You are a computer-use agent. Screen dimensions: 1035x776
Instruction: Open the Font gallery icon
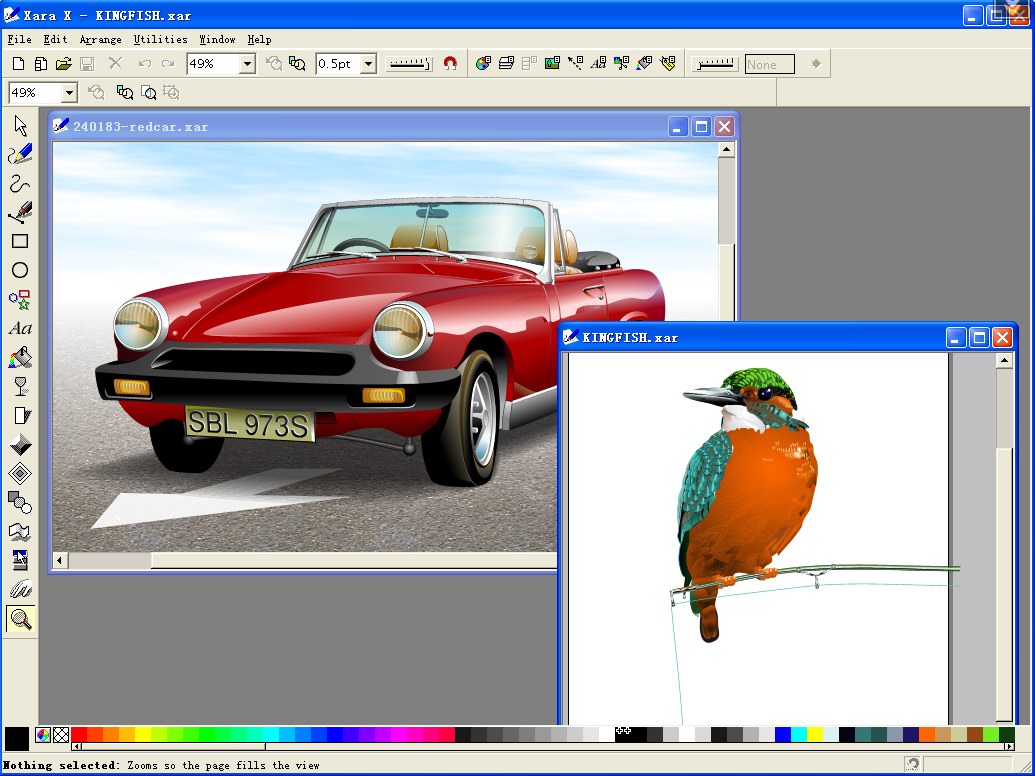[x=599, y=64]
